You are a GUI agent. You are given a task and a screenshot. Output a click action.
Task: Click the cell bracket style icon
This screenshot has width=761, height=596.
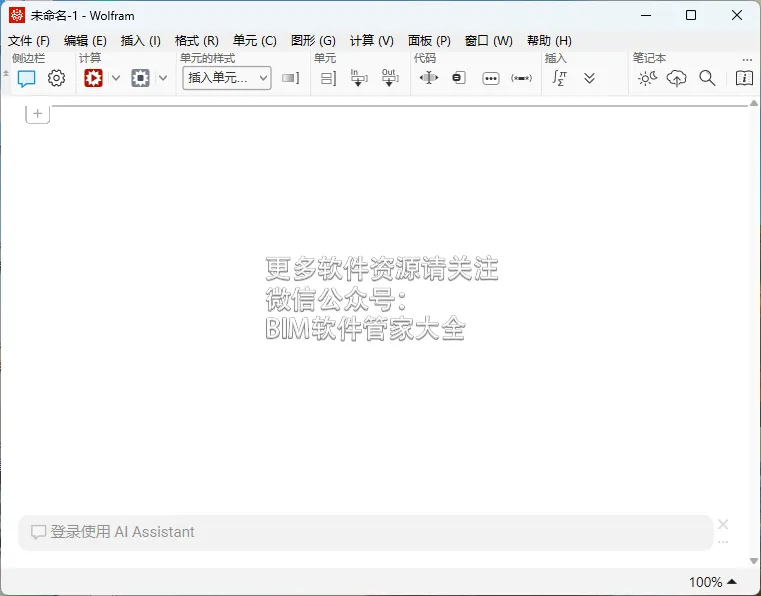tap(290, 78)
